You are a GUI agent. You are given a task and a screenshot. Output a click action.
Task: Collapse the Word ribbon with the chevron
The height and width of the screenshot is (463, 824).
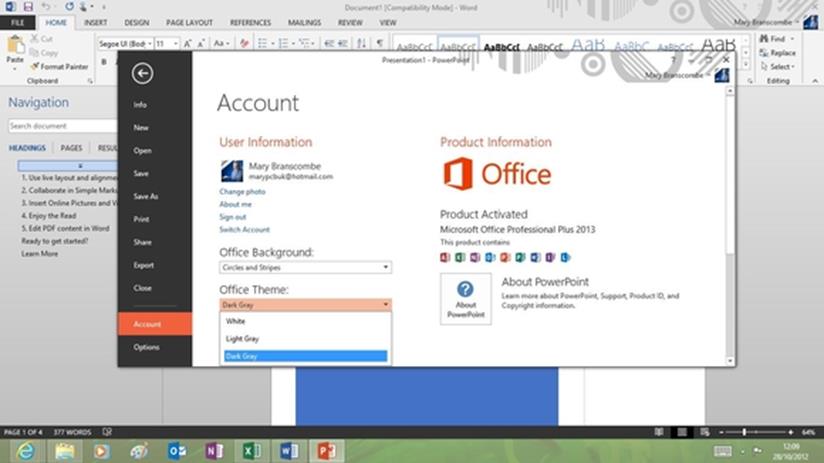(x=815, y=81)
